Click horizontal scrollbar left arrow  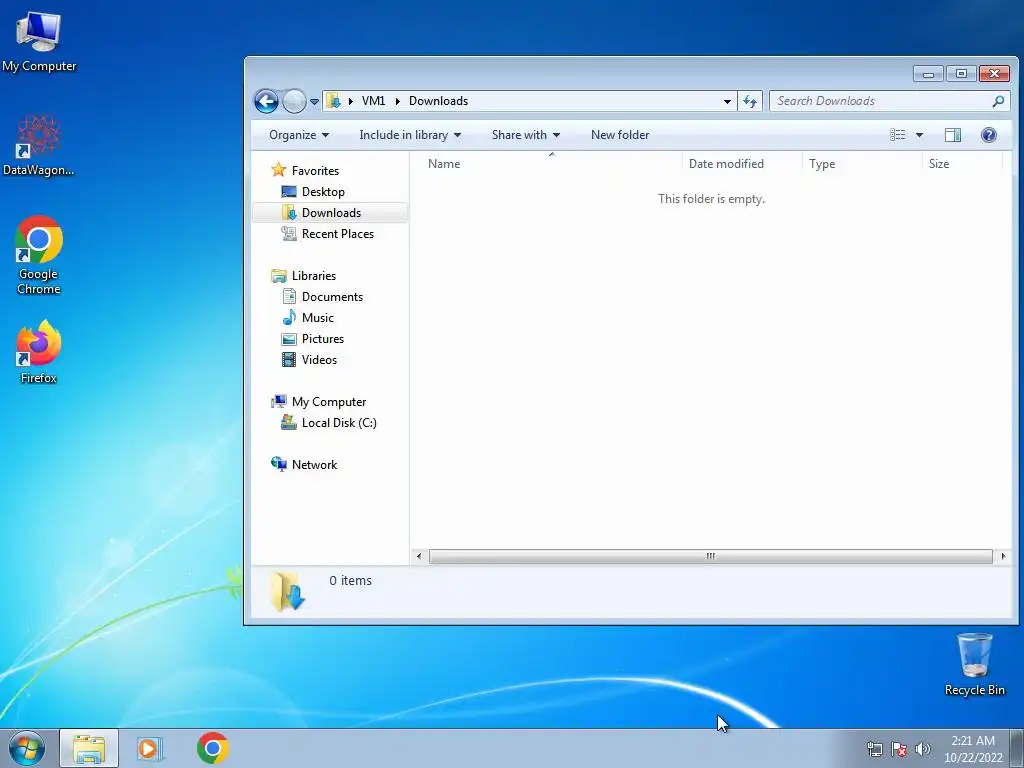419,556
